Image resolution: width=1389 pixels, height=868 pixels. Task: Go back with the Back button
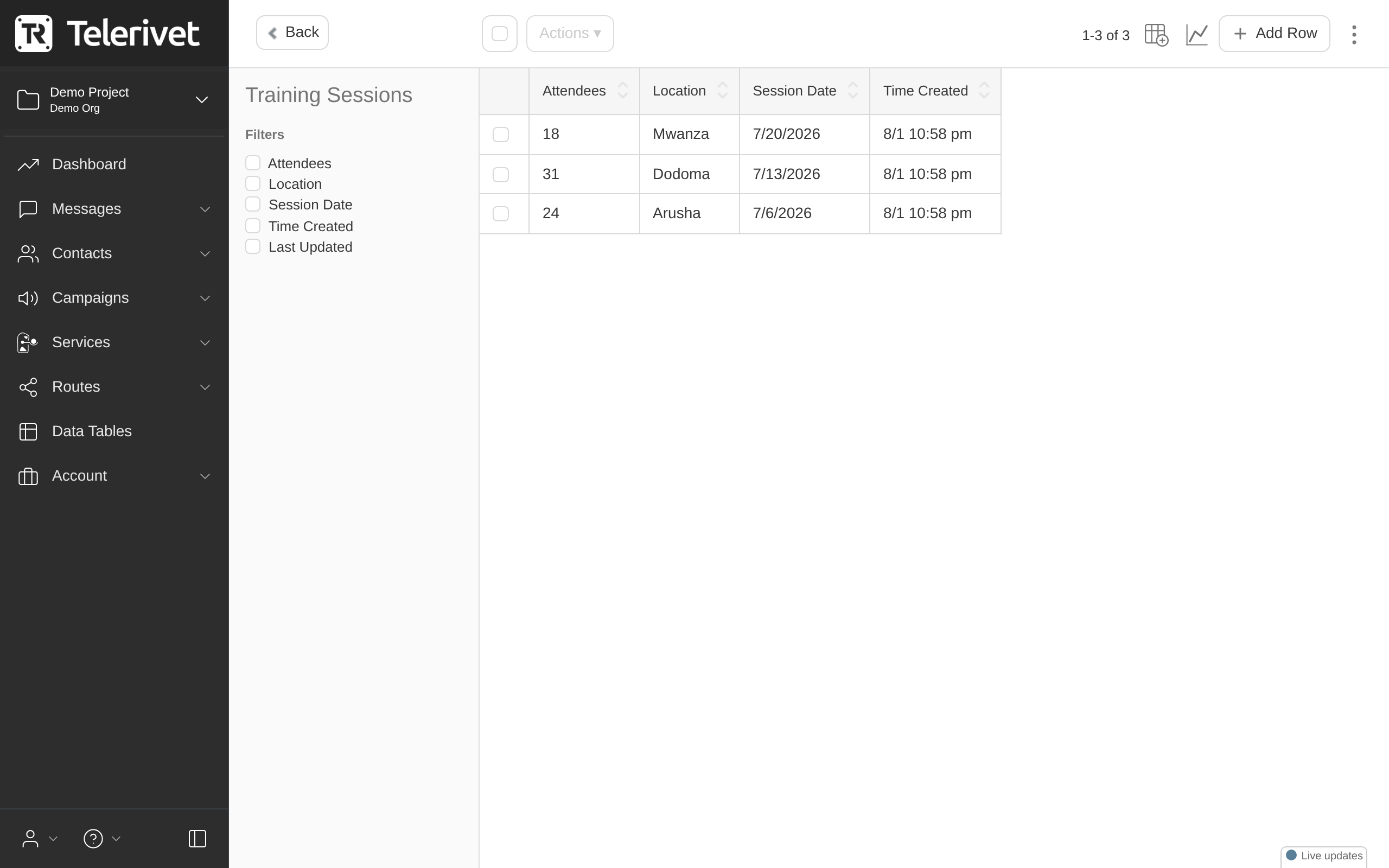coord(292,33)
